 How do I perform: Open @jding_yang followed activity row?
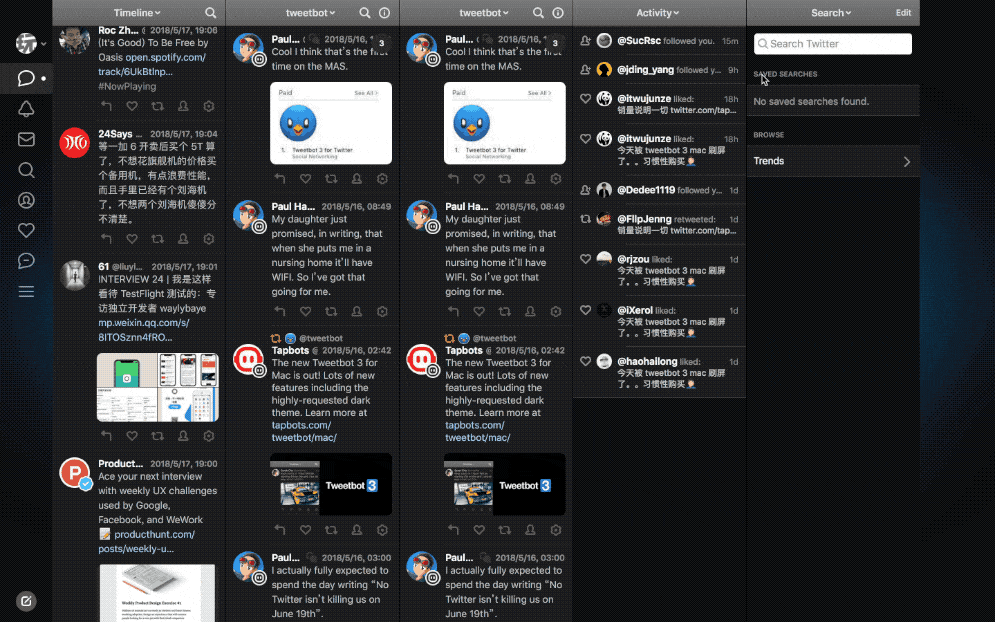click(659, 70)
